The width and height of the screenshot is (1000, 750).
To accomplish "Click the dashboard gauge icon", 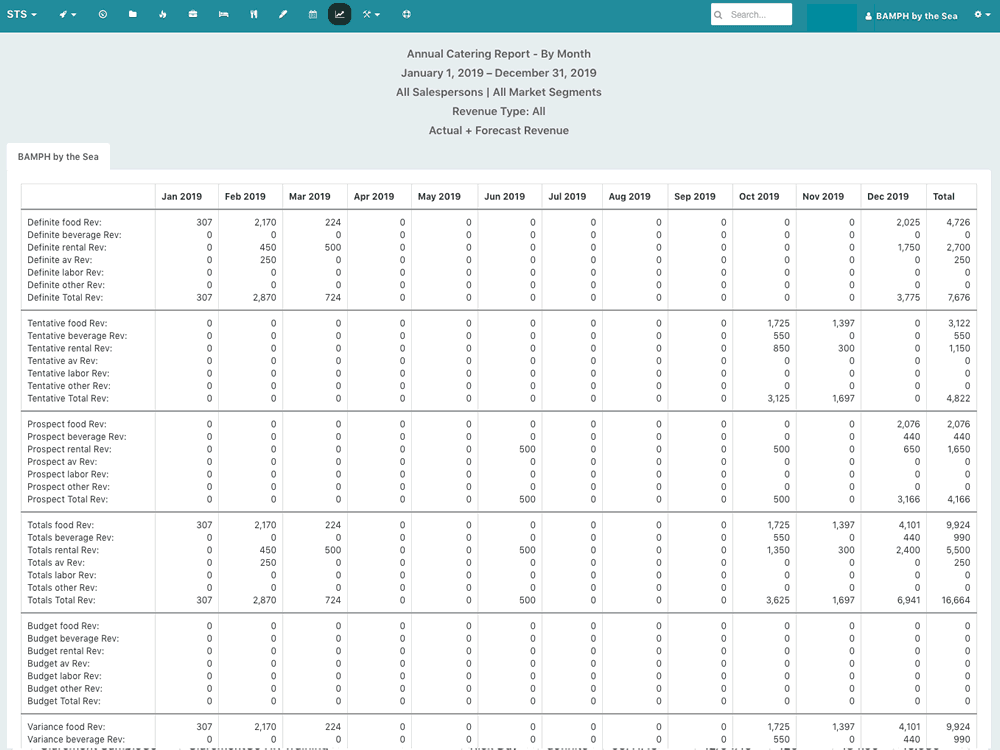I will click(x=103, y=15).
